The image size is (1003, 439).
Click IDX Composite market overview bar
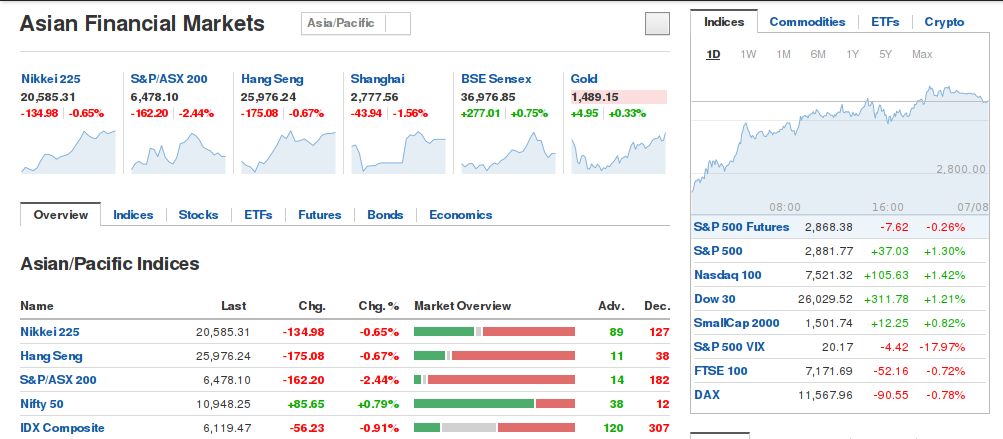(494, 427)
